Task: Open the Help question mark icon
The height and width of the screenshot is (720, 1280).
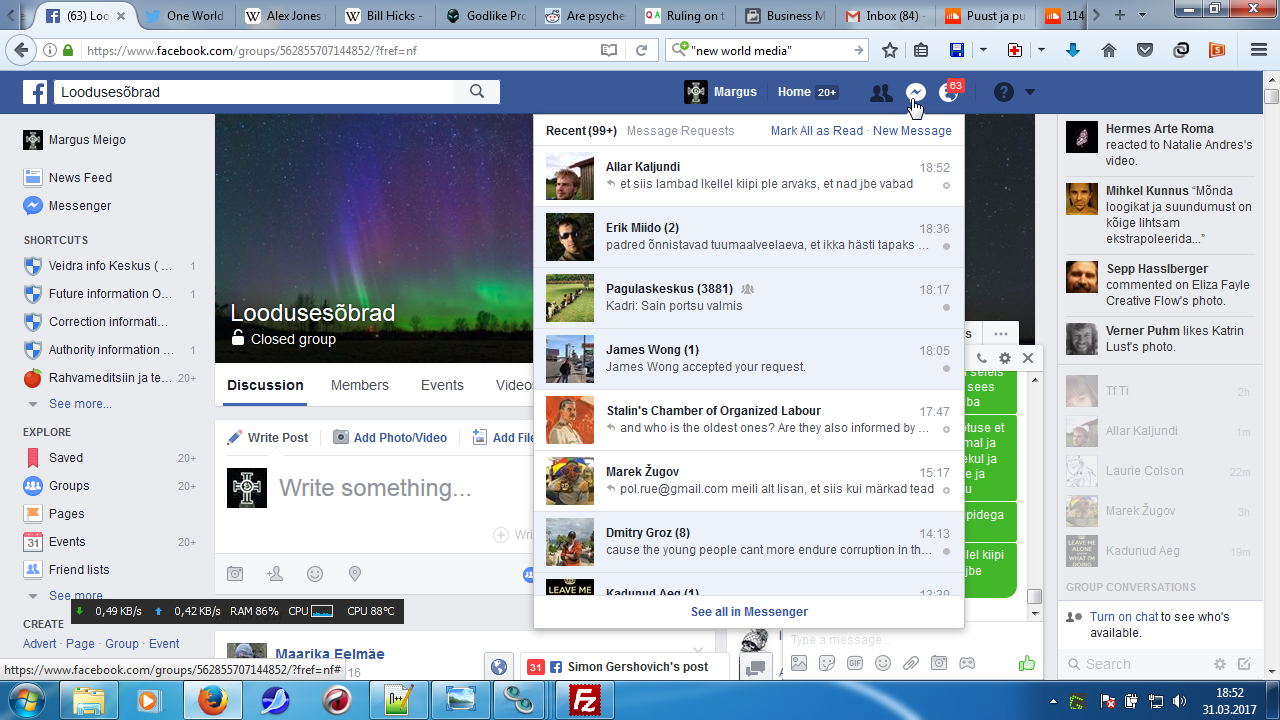Action: point(1004,92)
